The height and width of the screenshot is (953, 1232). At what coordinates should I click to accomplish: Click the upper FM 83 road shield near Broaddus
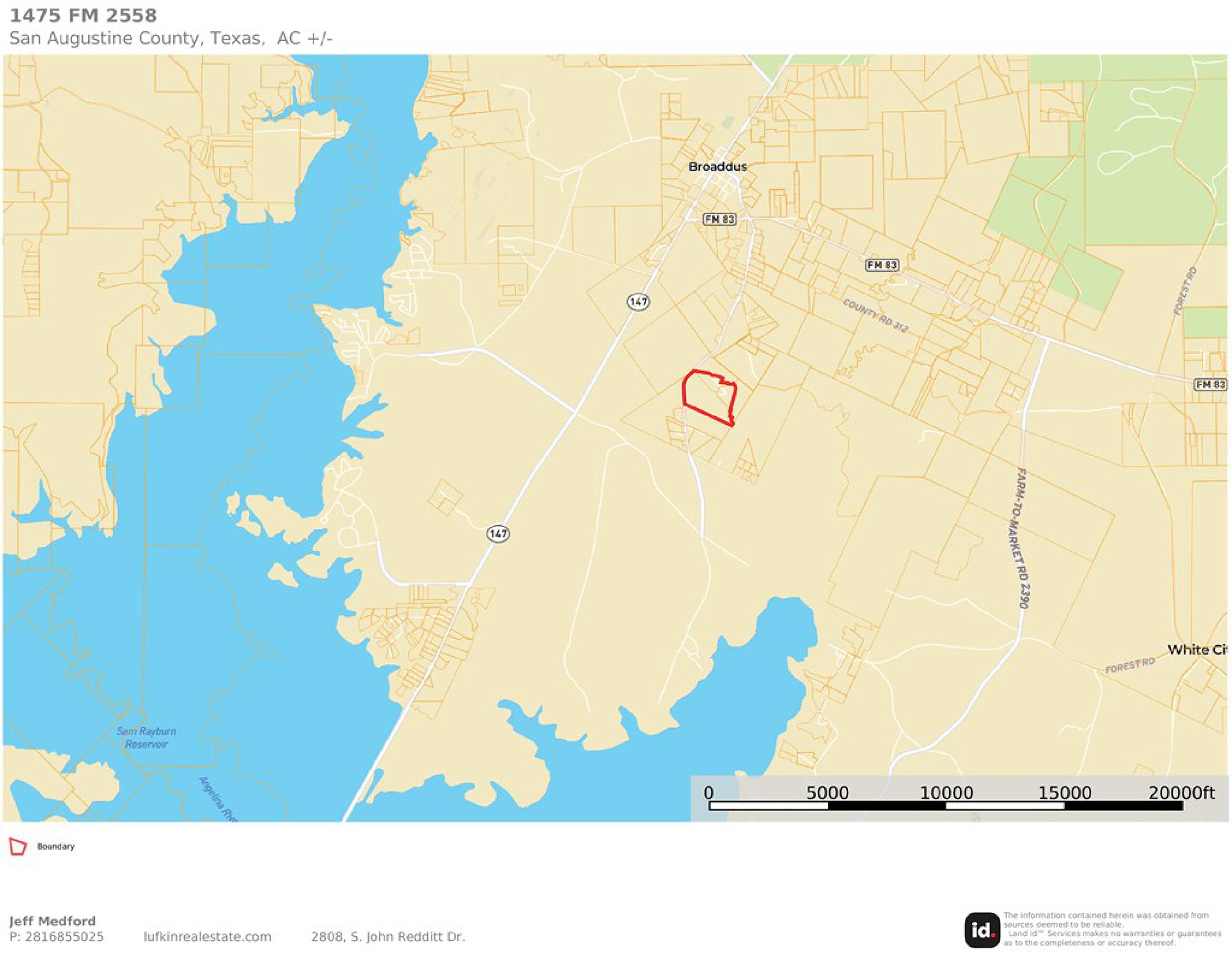pos(719,219)
